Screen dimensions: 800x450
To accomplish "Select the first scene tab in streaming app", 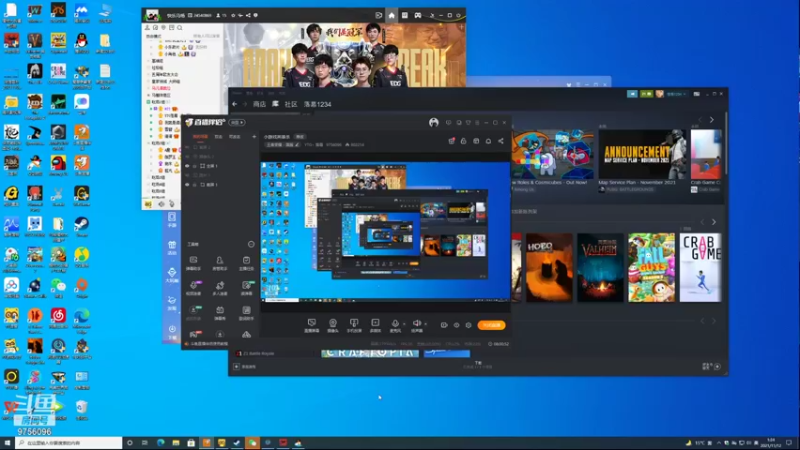I will point(200,137).
